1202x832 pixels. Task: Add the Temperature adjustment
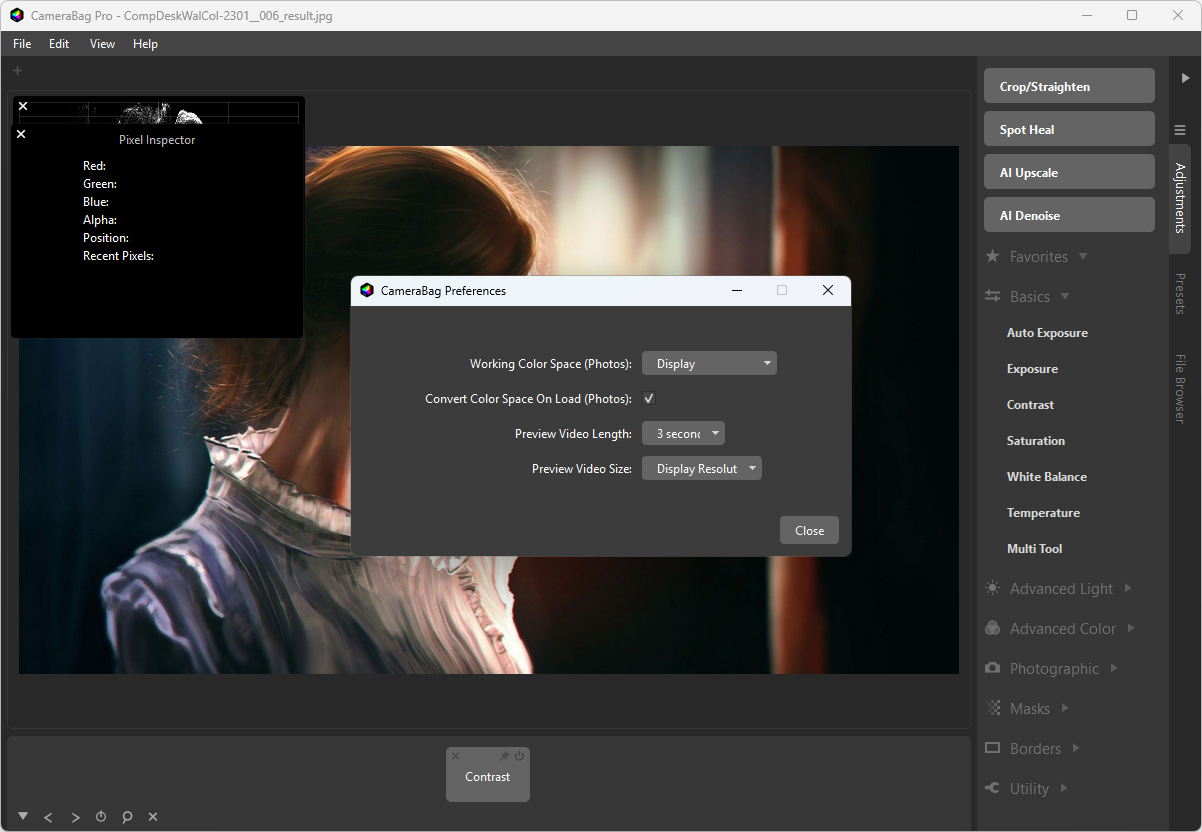pyautogui.click(x=1043, y=513)
